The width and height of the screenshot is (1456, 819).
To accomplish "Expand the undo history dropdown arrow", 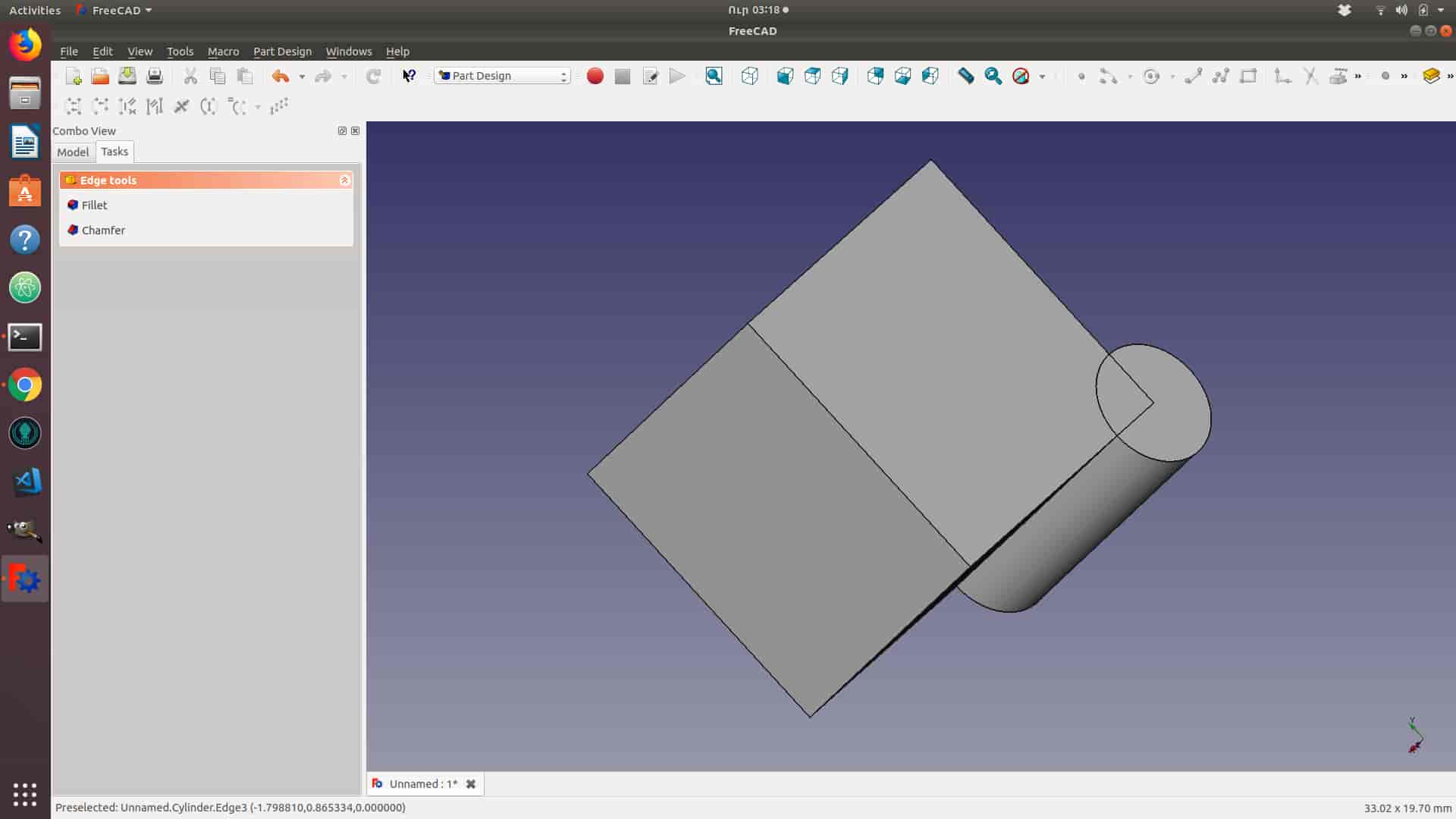I will (302, 77).
